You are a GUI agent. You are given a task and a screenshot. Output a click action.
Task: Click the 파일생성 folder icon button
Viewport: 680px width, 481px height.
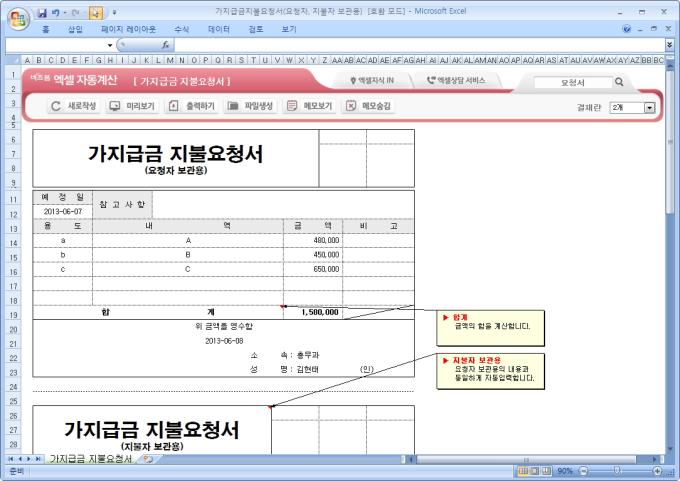pyautogui.click(x=250, y=106)
